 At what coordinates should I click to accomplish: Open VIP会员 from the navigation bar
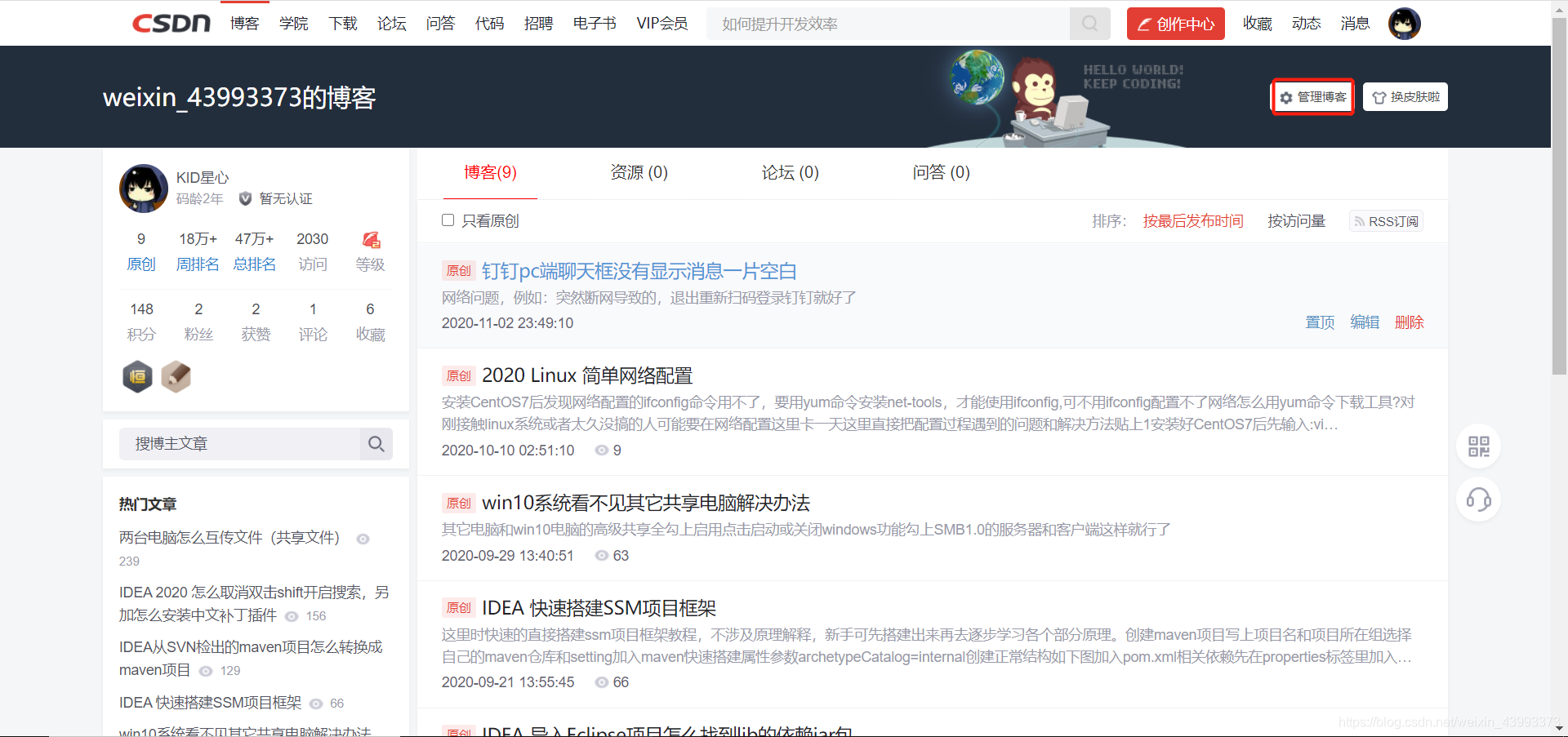(x=662, y=24)
